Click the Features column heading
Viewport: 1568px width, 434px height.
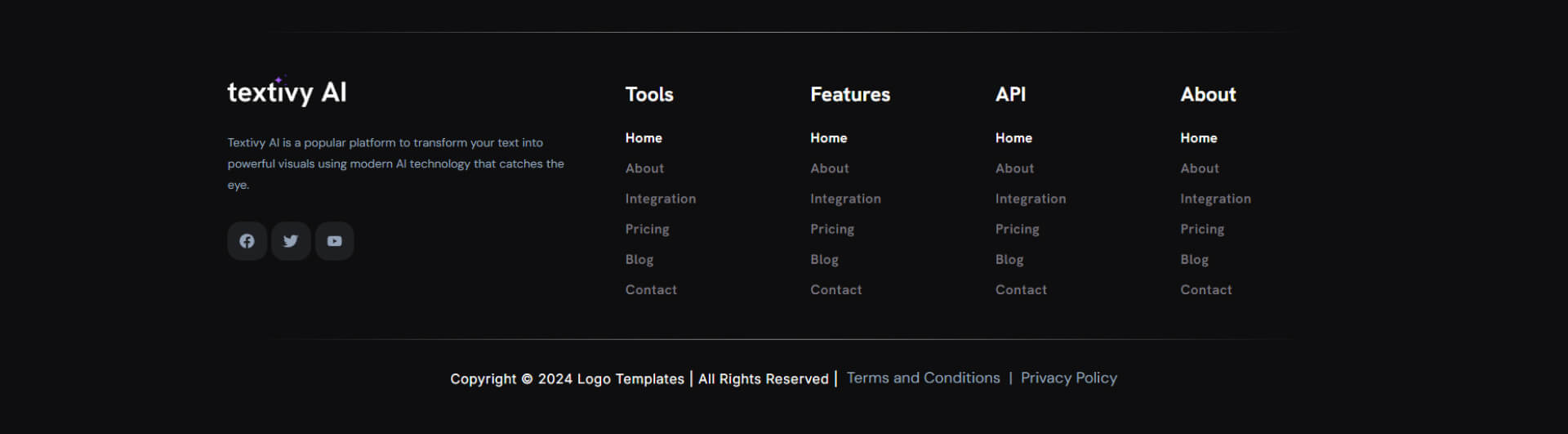(x=850, y=94)
